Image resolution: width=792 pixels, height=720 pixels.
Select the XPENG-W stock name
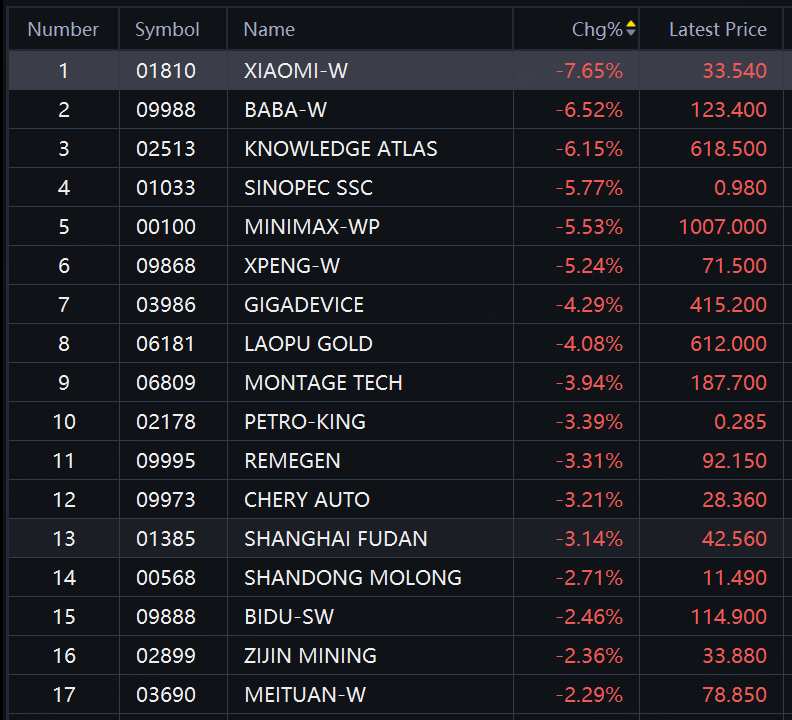click(x=292, y=266)
